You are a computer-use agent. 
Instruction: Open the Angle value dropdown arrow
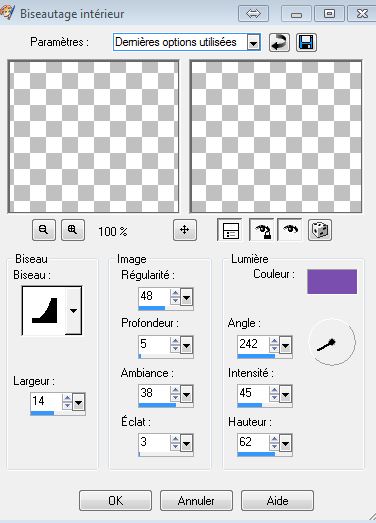coord(285,345)
